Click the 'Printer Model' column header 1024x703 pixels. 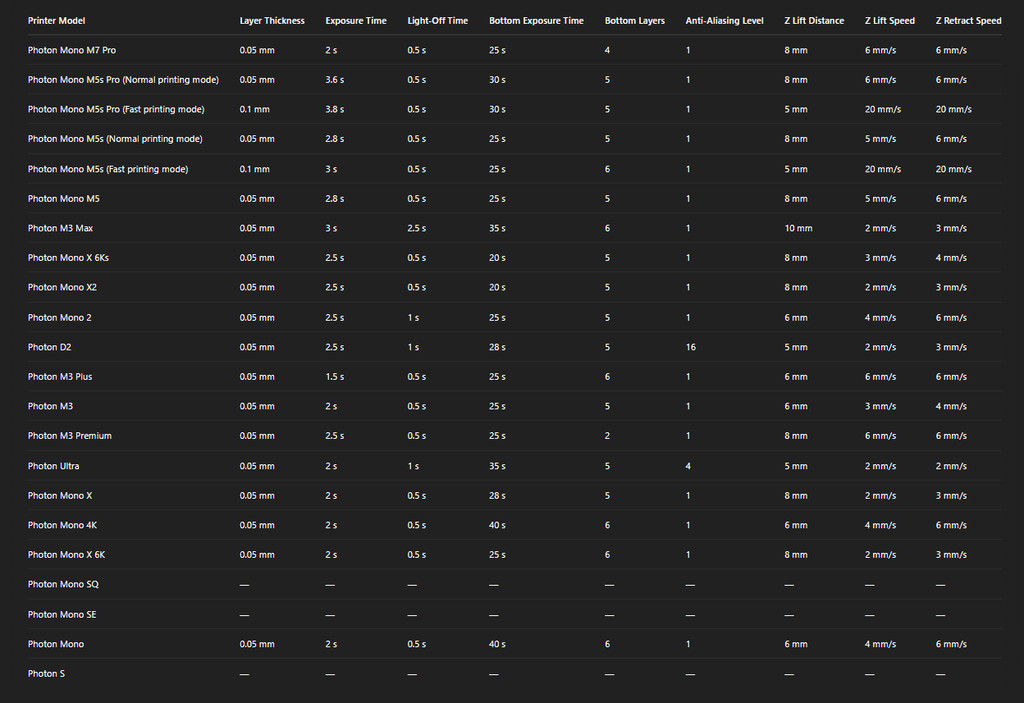(x=56, y=20)
